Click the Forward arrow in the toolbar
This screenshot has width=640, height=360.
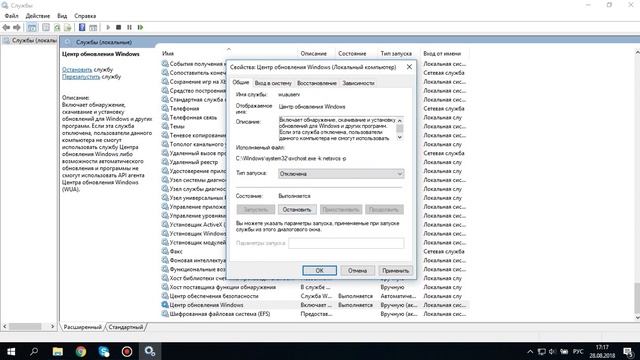tap(17, 27)
